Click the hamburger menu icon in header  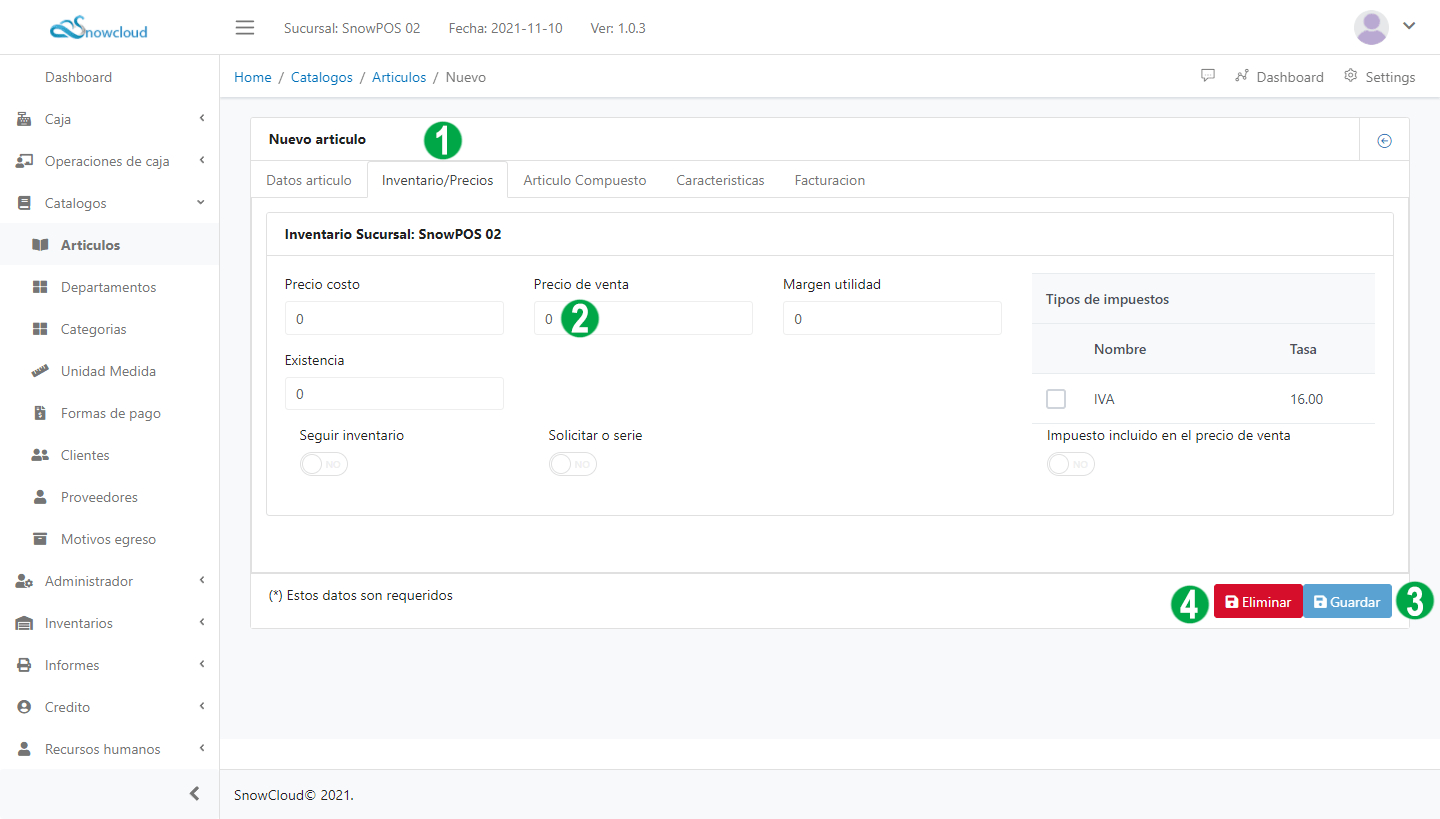click(x=245, y=27)
